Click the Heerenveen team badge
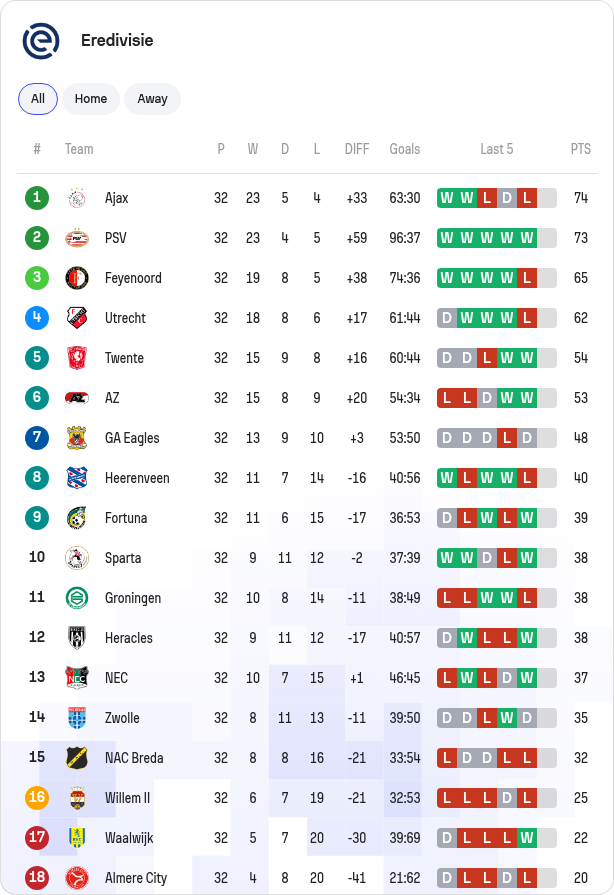614x895 pixels. pyautogui.click(x=77, y=478)
